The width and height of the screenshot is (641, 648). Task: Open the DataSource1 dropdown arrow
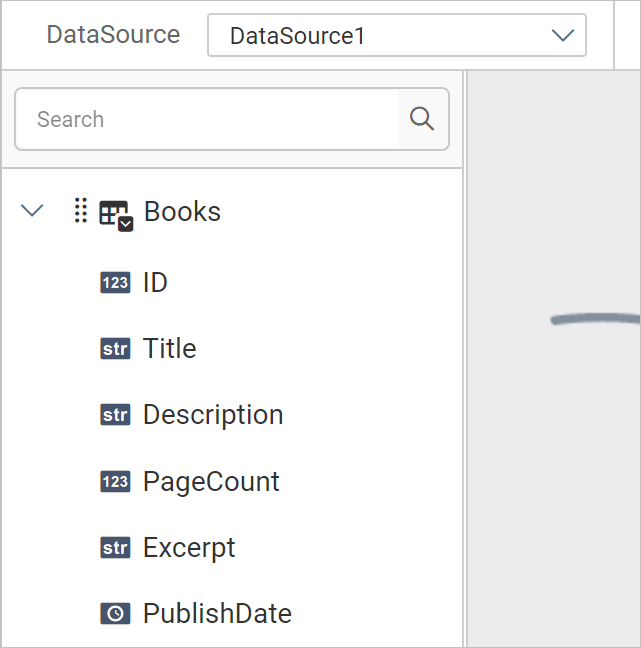[x=563, y=36]
